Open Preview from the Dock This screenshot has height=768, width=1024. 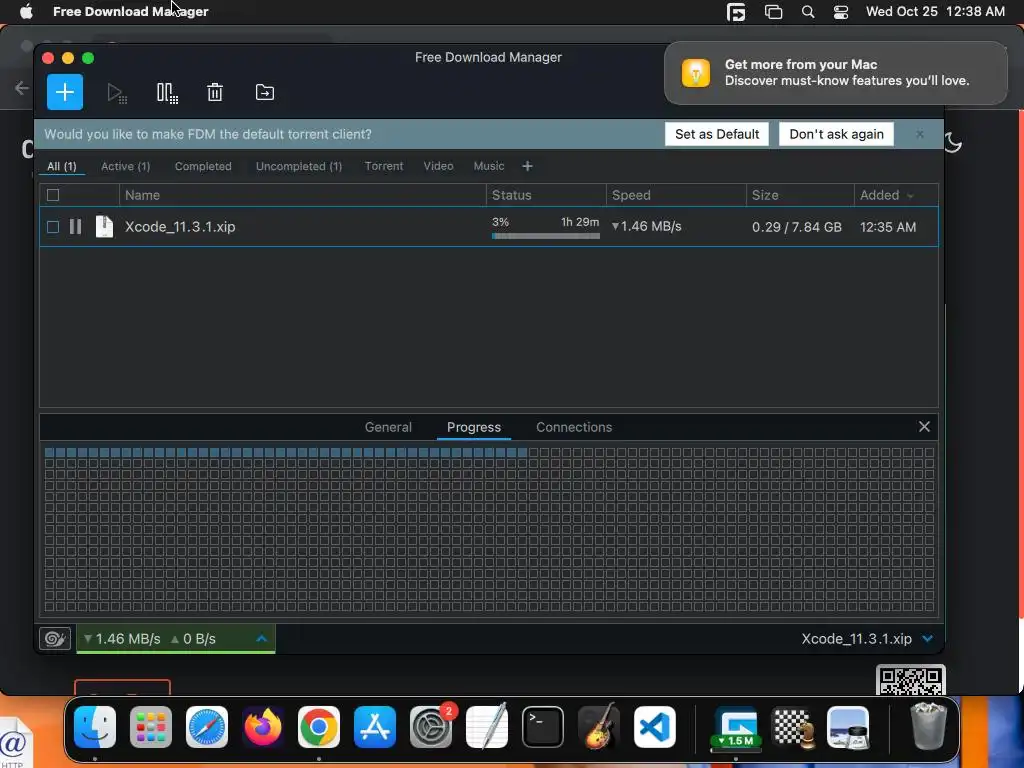tap(848, 727)
